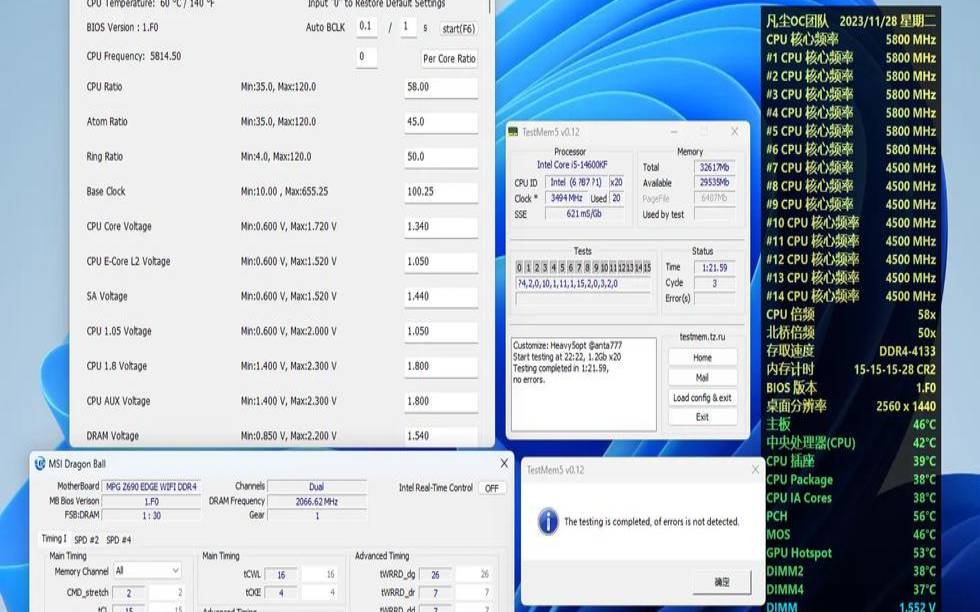980x612 pixels.
Task: Click the Mail button in TestMem5
Action: pyautogui.click(x=702, y=377)
